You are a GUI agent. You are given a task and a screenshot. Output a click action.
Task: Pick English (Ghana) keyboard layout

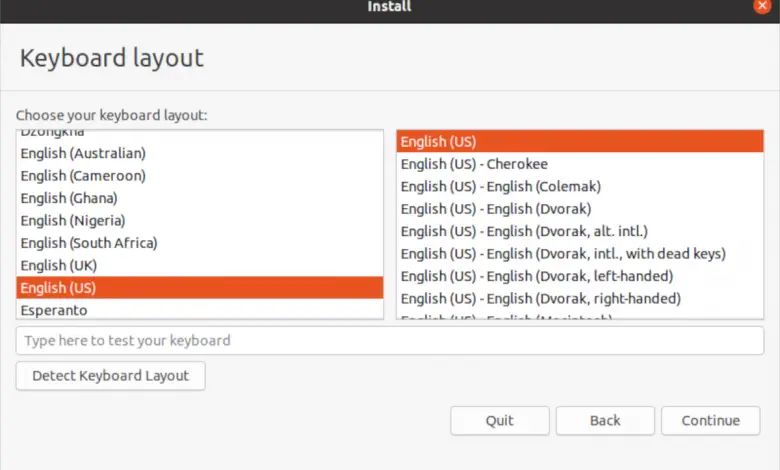coord(69,198)
